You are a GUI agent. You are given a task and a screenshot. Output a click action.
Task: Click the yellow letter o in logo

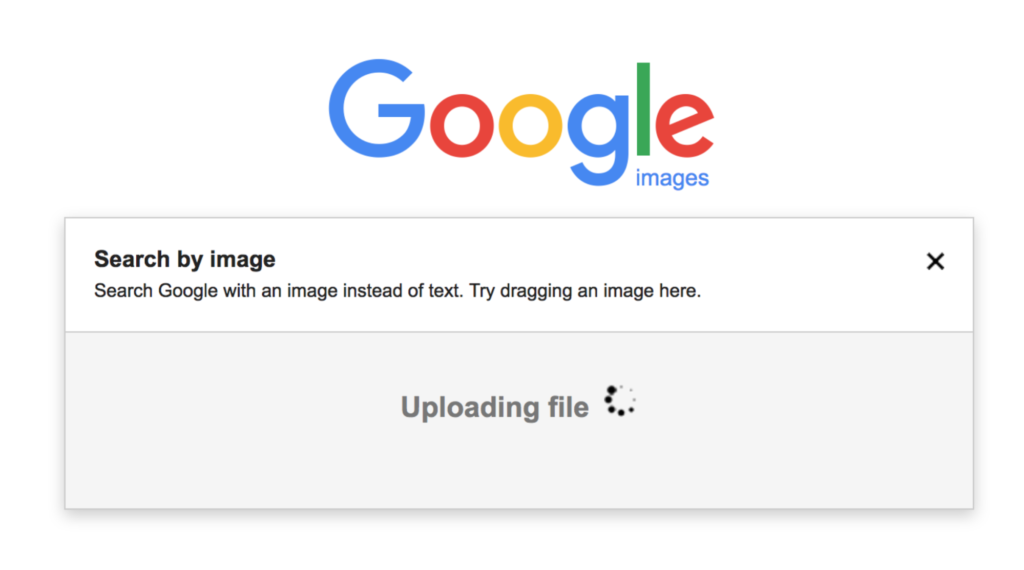click(x=530, y=125)
